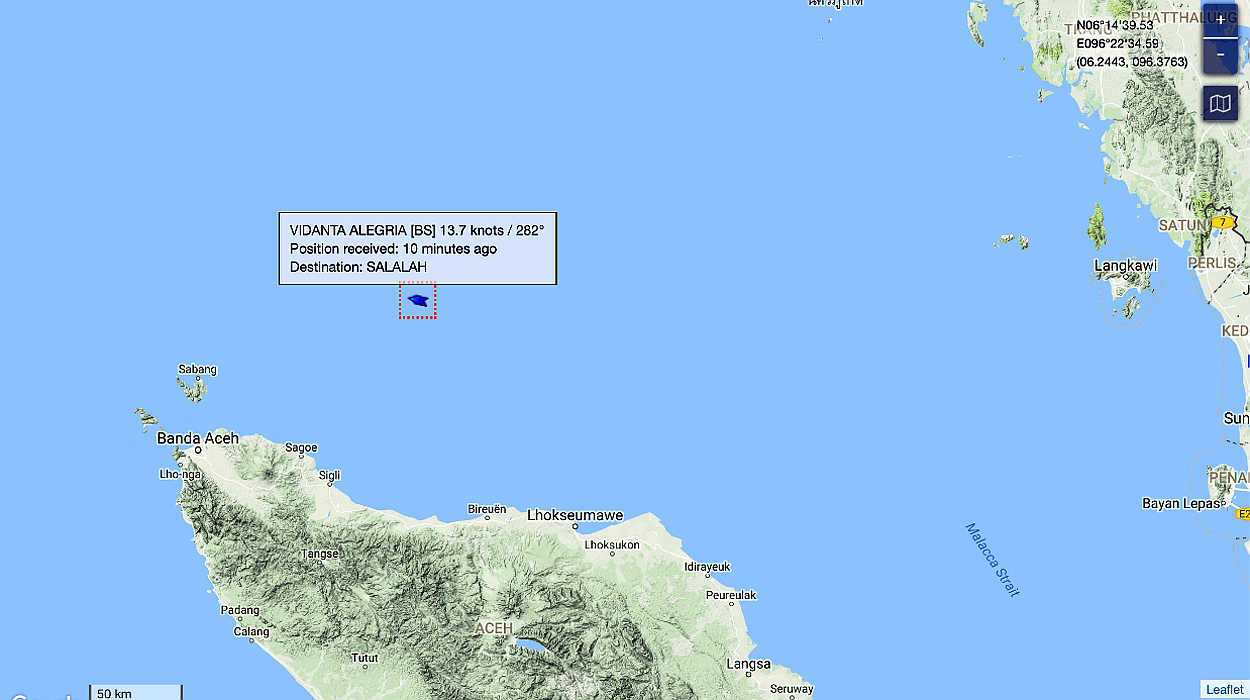The height and width of the screenshot is (700, 1250).
Task: Click the SATUN province label
Action: [x=1183, y=225]
